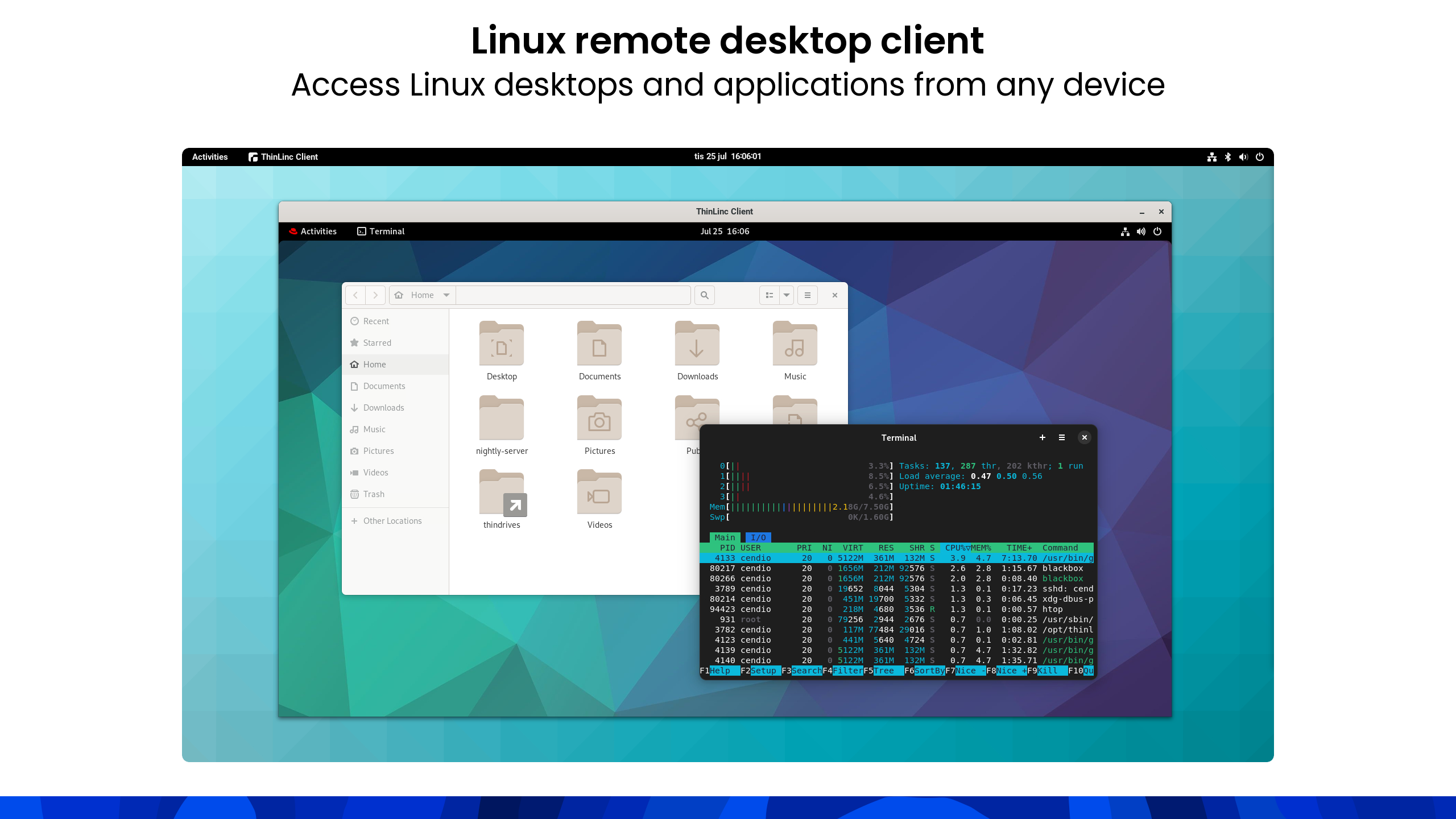Click the Terminal app menu in top bar

click(380, 231)
